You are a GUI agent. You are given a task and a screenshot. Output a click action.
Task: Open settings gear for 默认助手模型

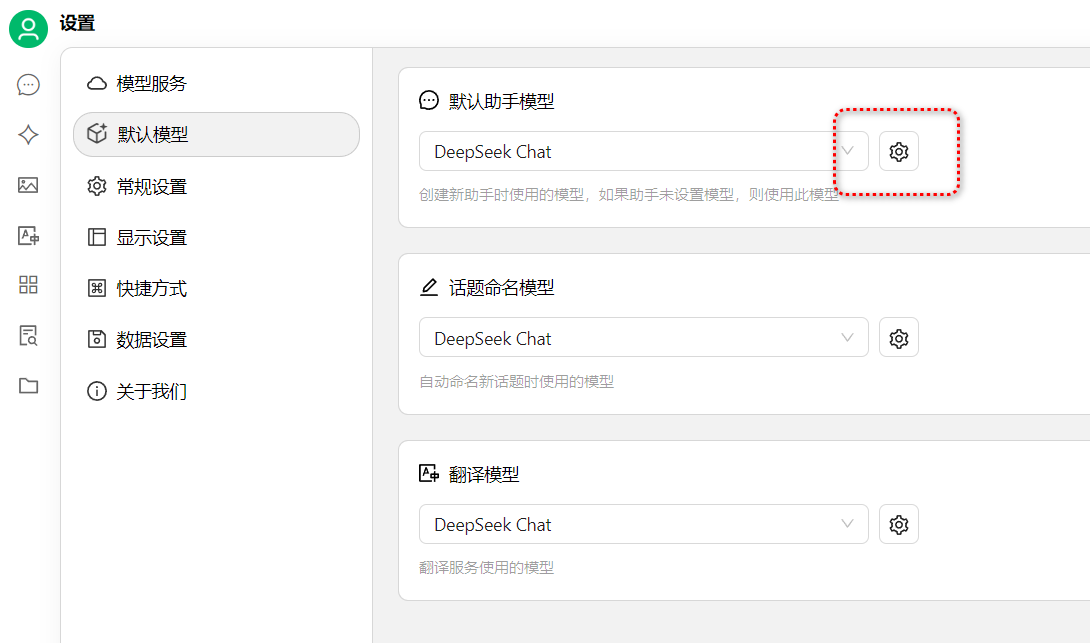pyautogui.click(x=898, y=152)
